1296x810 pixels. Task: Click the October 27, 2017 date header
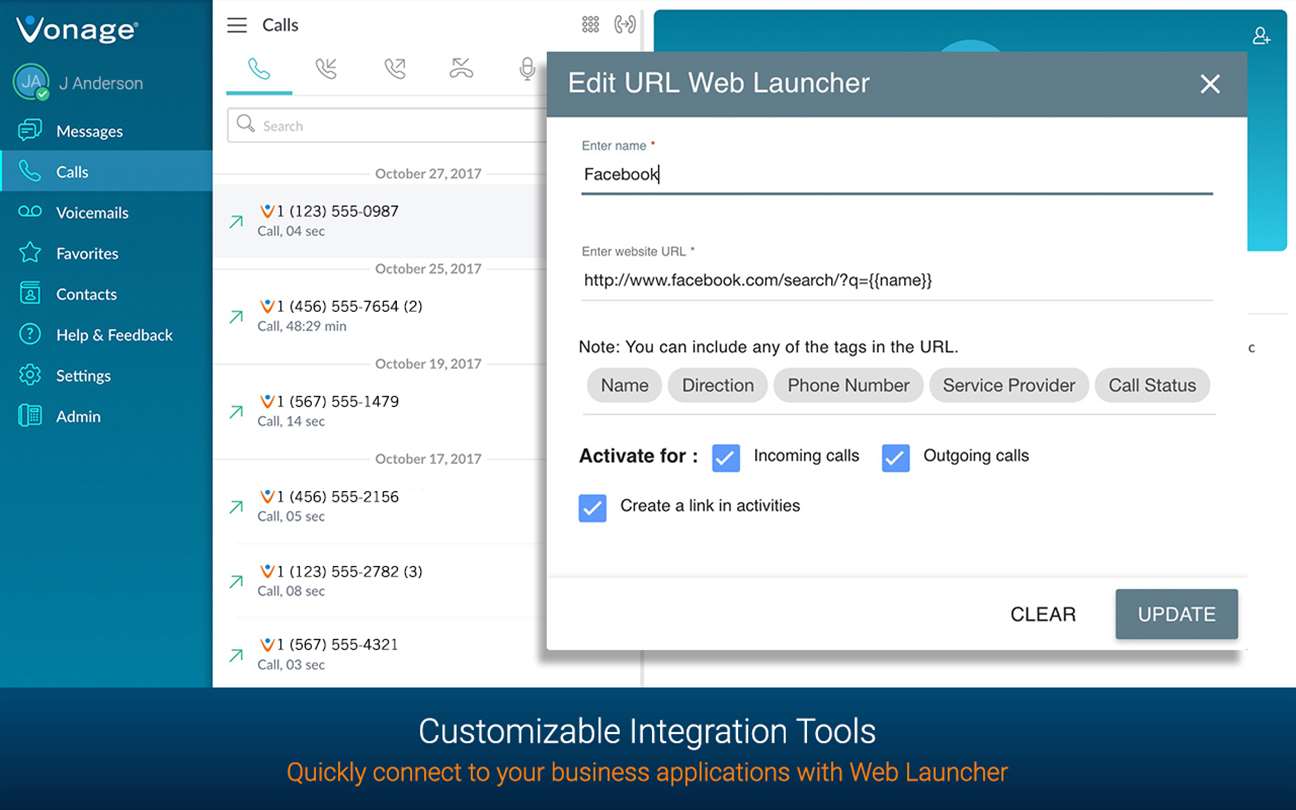428,173
